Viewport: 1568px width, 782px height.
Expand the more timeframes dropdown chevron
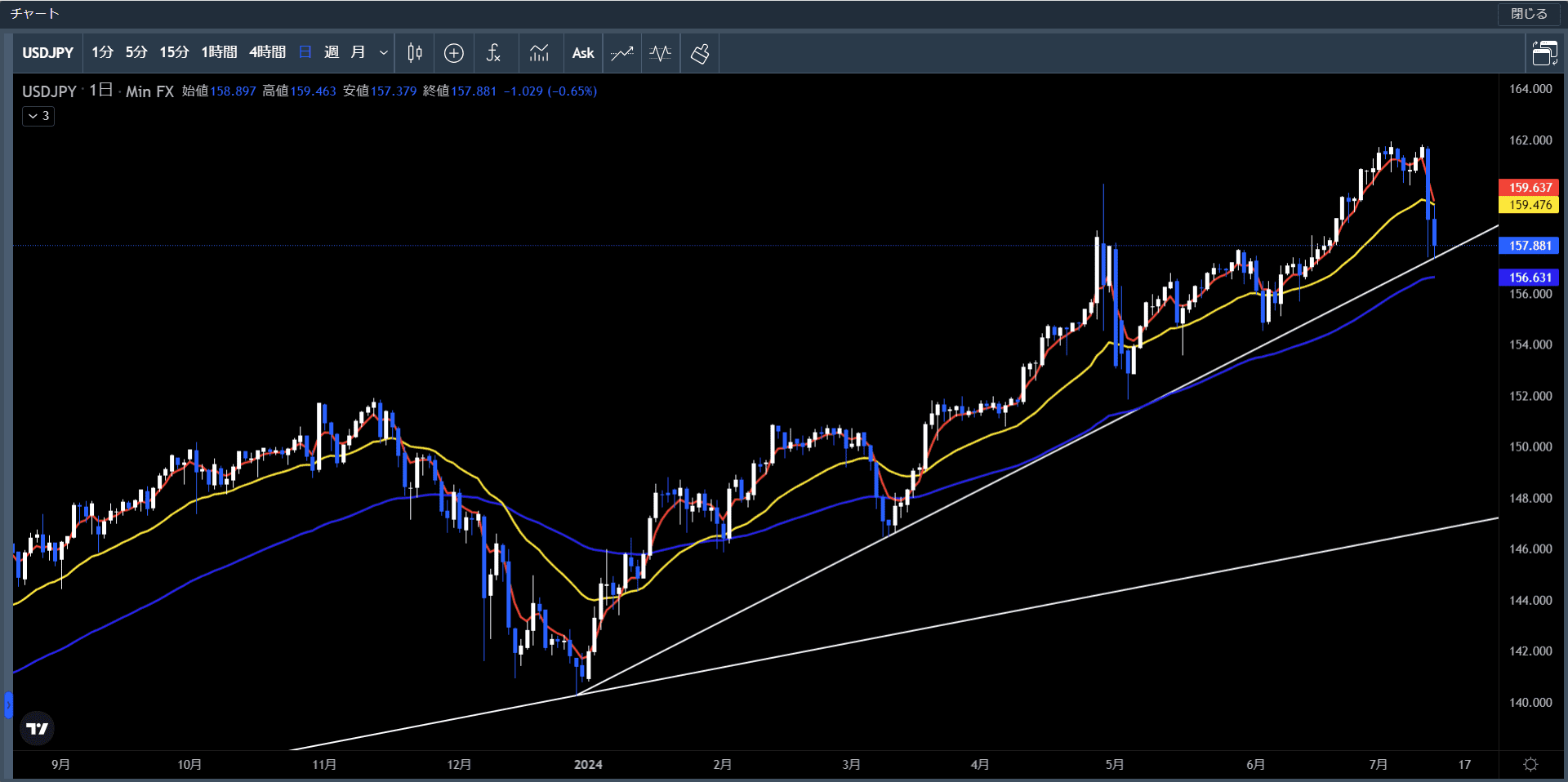[x=383, y=53]
